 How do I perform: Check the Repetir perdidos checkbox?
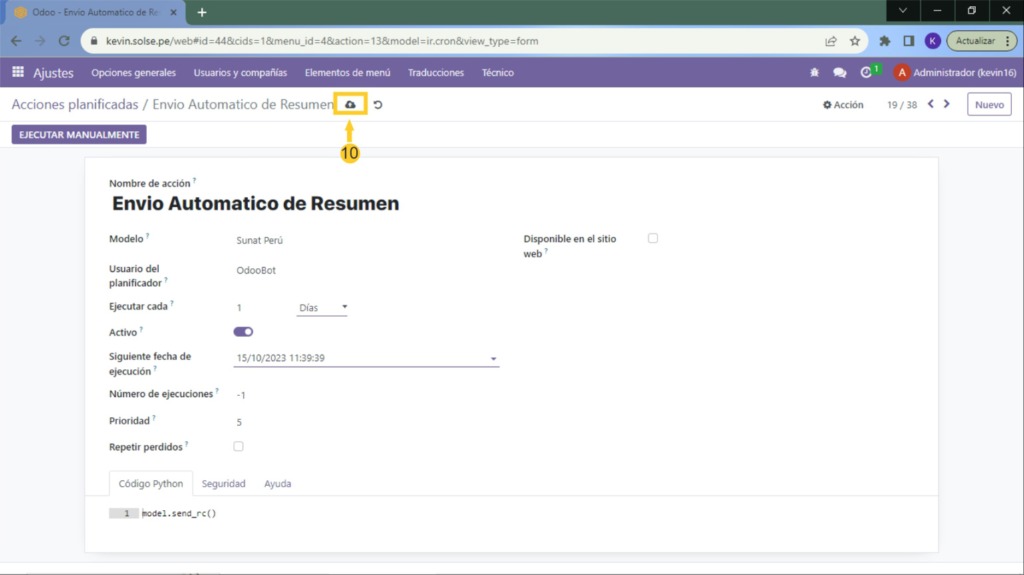pyautogui.click(x=238, y=446)
